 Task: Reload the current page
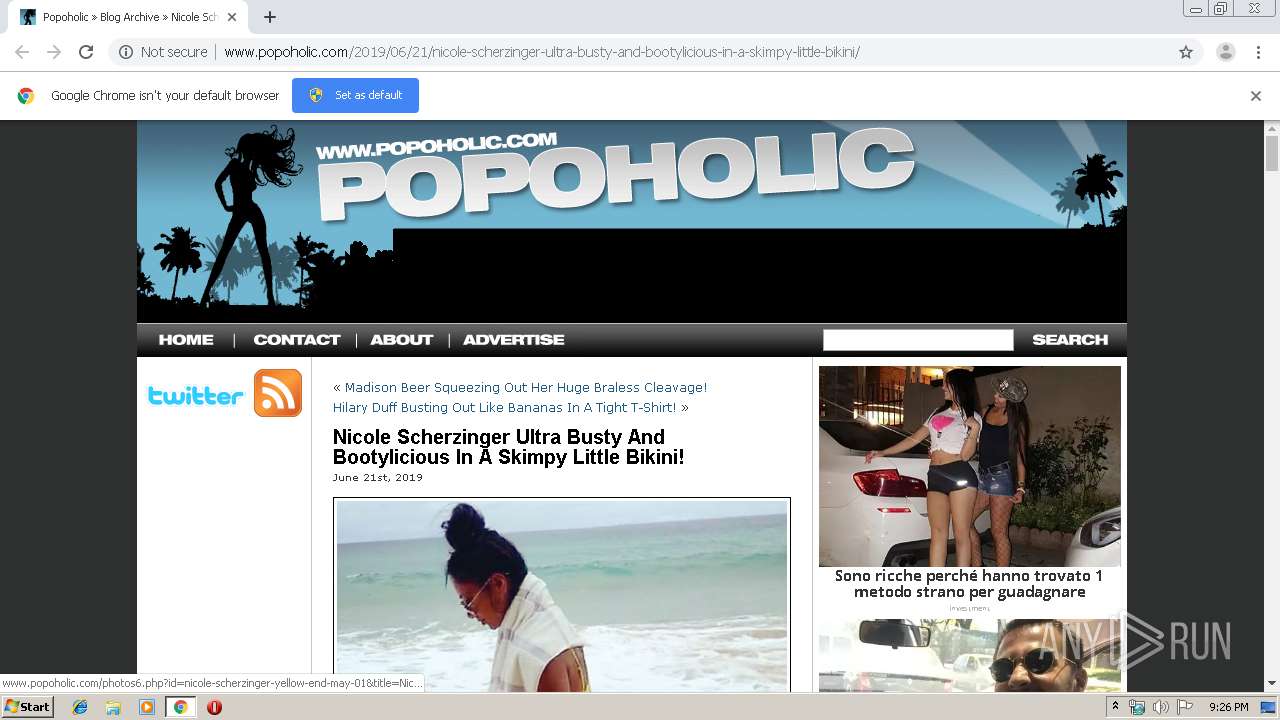coord(86,52)
